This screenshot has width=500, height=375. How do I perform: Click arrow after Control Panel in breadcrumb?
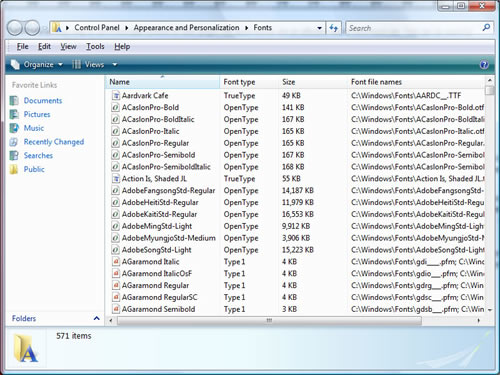127,28
